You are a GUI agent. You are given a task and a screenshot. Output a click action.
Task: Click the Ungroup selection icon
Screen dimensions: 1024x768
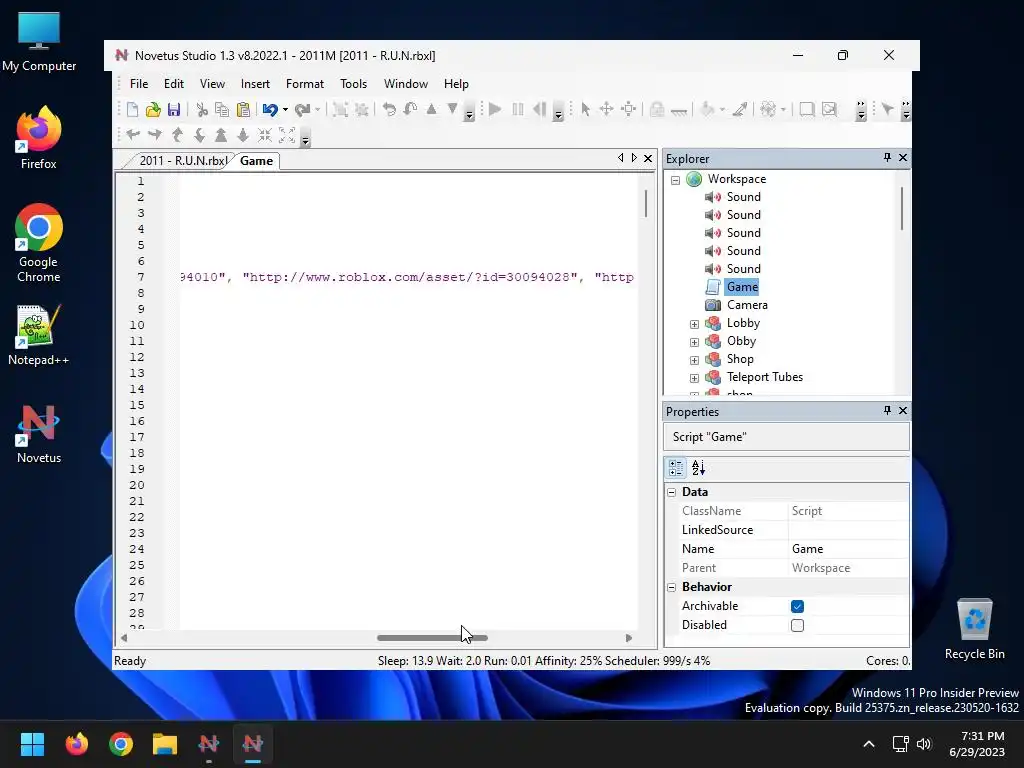(x=361, y=110)
